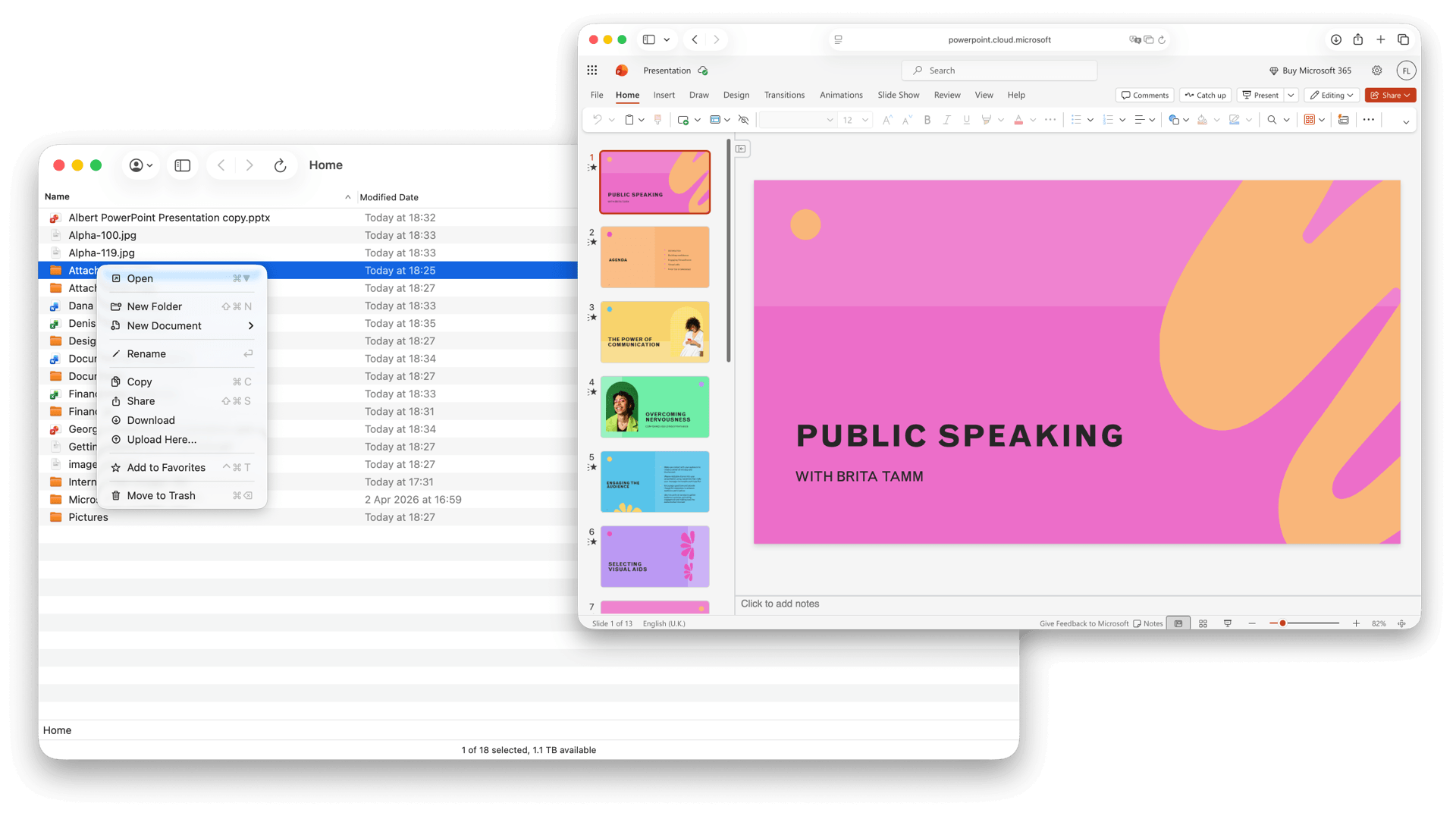The width and height of the screenshot is (1456, 819).
Task: Click the Buy Microsoft 365 link
Action: coord(1310,71)
